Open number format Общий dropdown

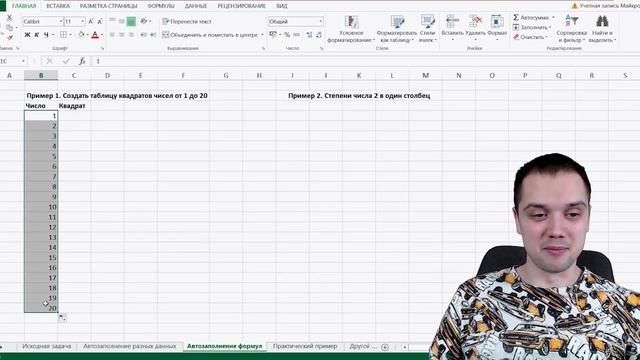click(x=320, y=21)
